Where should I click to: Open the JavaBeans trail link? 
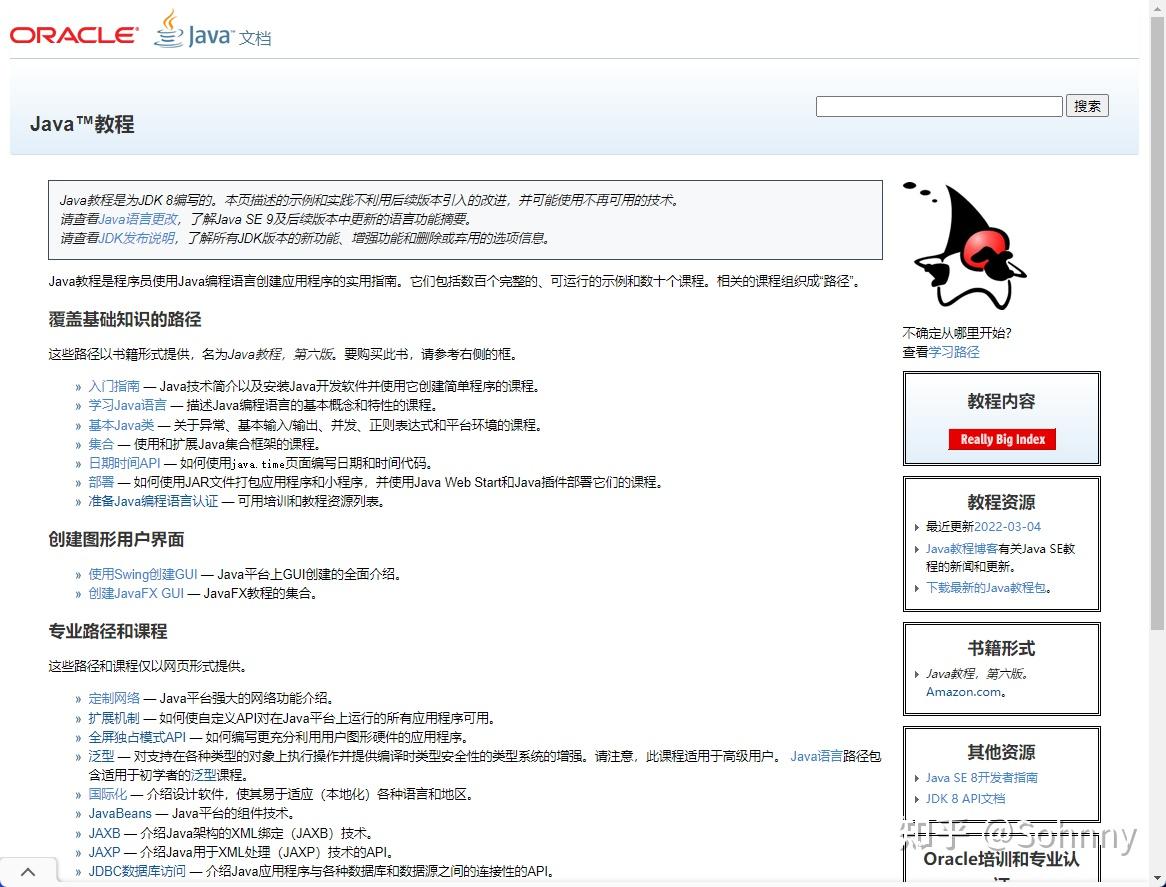pyautogui.click(x=120, y=813)
